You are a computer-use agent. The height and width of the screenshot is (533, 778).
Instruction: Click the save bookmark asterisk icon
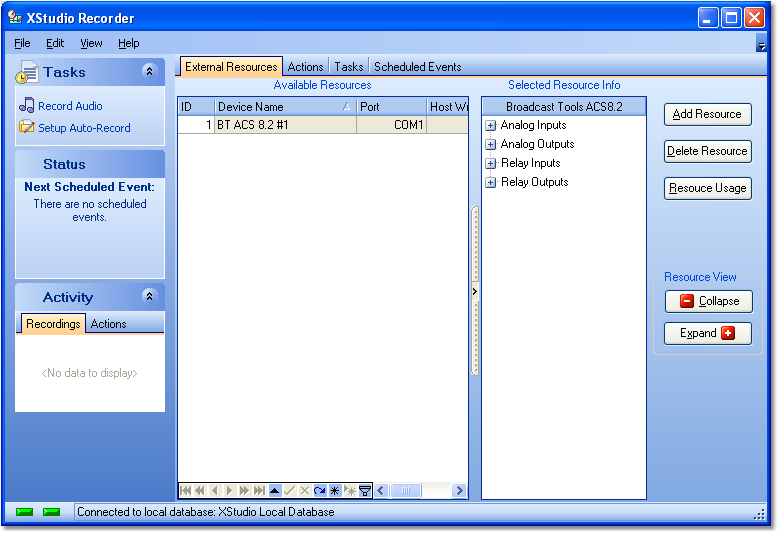click(x=334, y=491)
